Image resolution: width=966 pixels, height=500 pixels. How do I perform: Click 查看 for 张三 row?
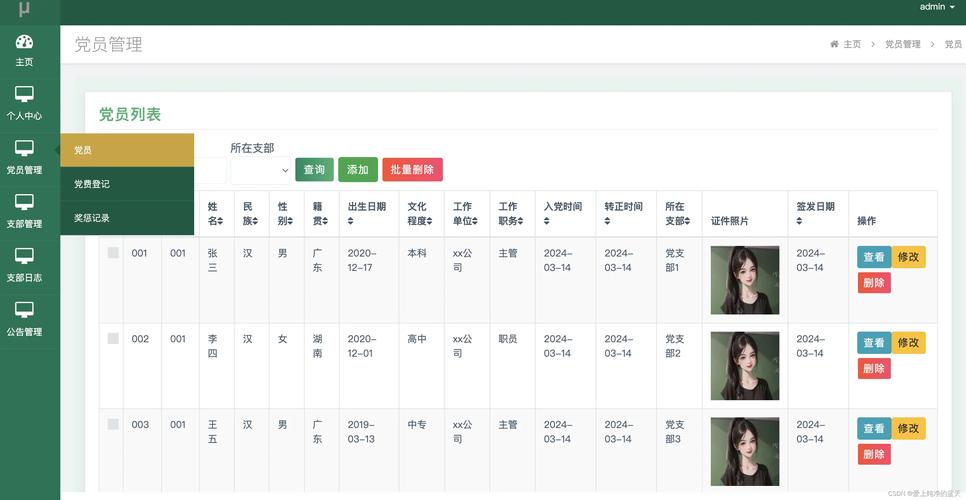[x=874, y=257]
